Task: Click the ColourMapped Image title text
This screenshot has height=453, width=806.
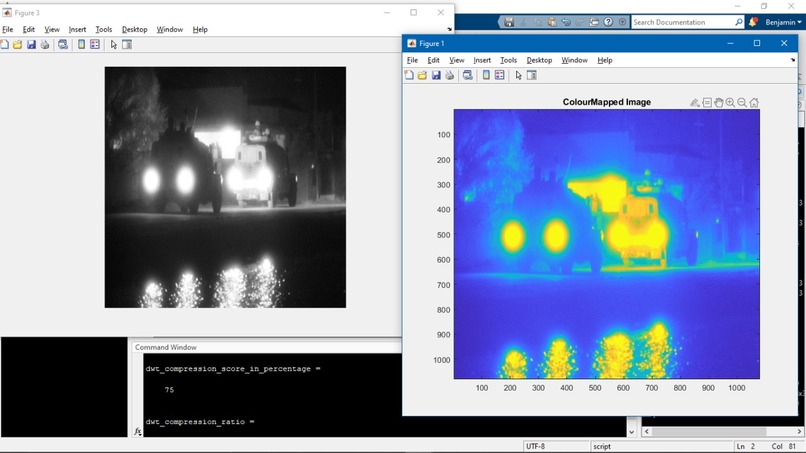Action: click(x=607, y=102)
